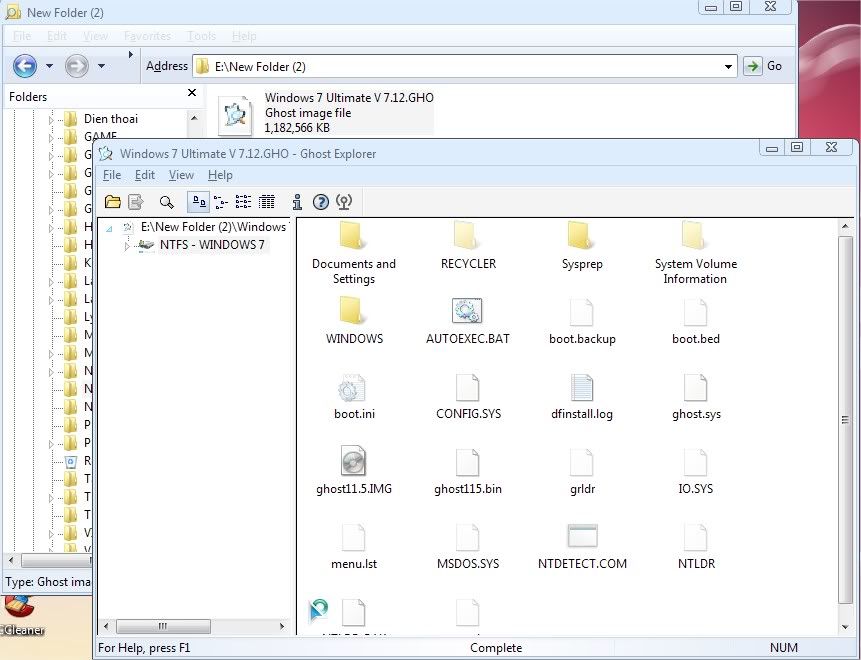Select the ghost115.bin file
This screenshot has width=861, height=660.
point(468,471)
